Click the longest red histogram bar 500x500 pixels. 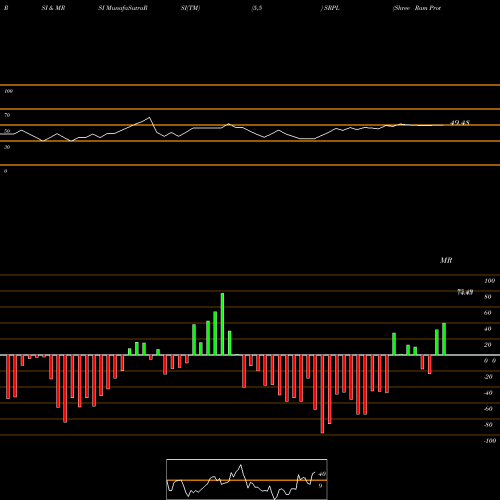[322, 394]
